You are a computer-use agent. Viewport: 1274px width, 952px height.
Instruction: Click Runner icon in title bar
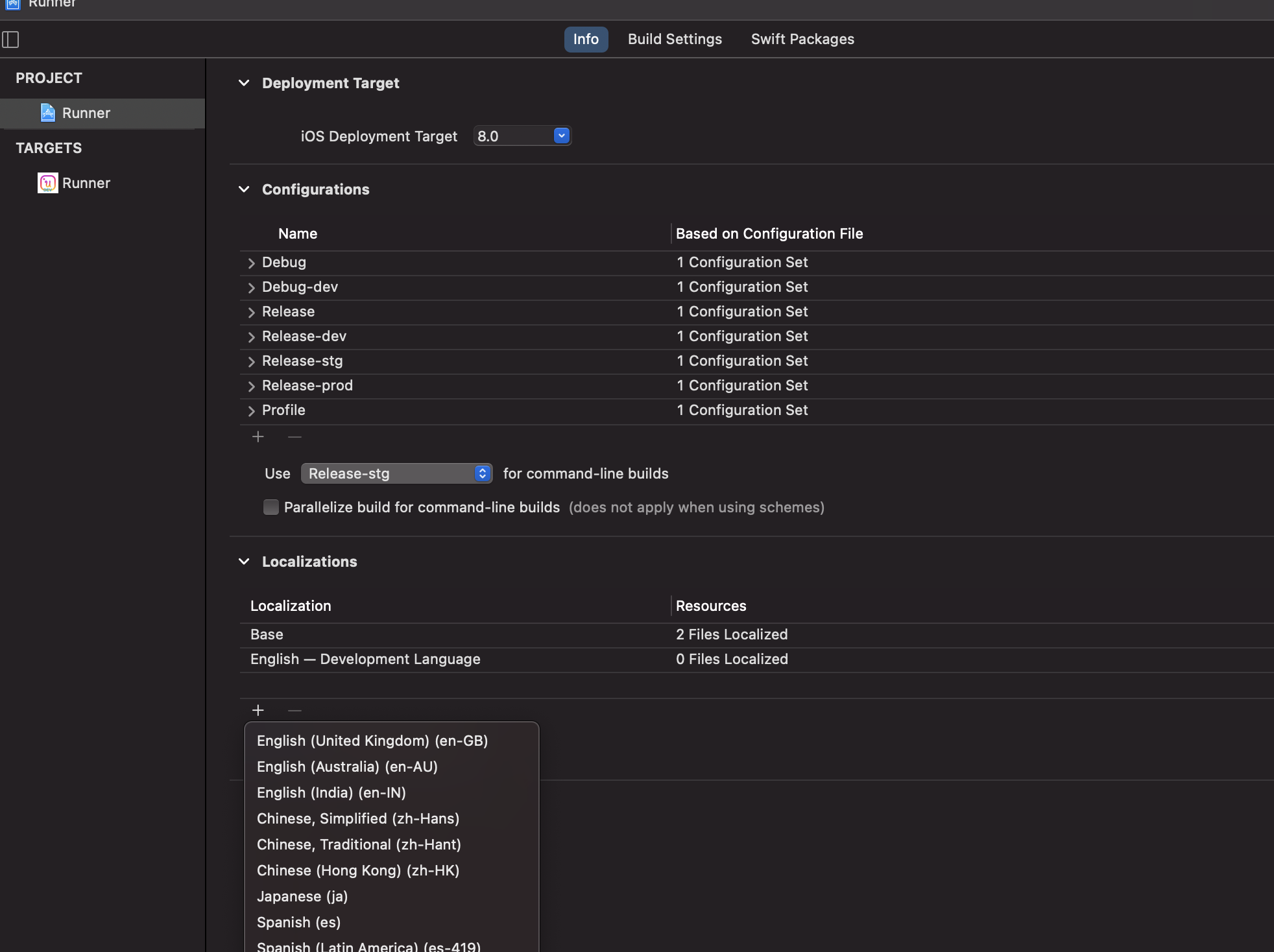point(13,4)
